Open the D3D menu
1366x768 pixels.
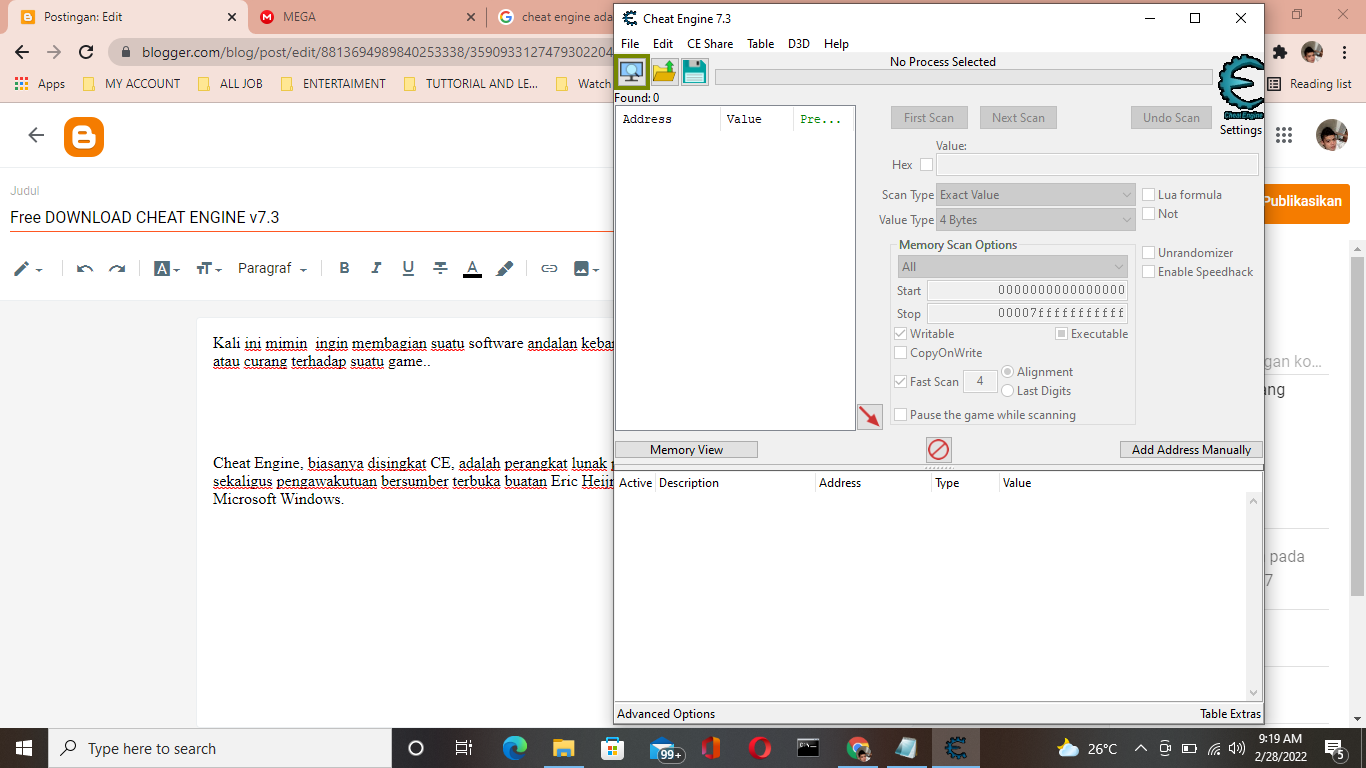point(799,44)
